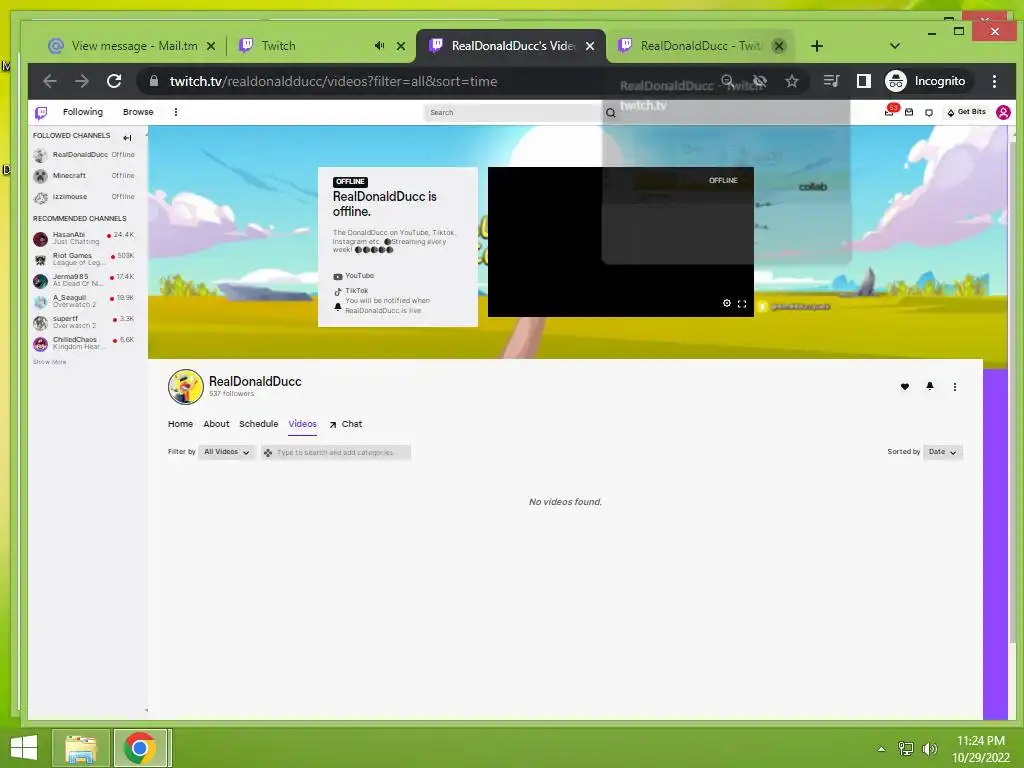Screen dimensions: 1024x768
Task: Expand the Sorted by Date dropdown
Action: (942, 452)
